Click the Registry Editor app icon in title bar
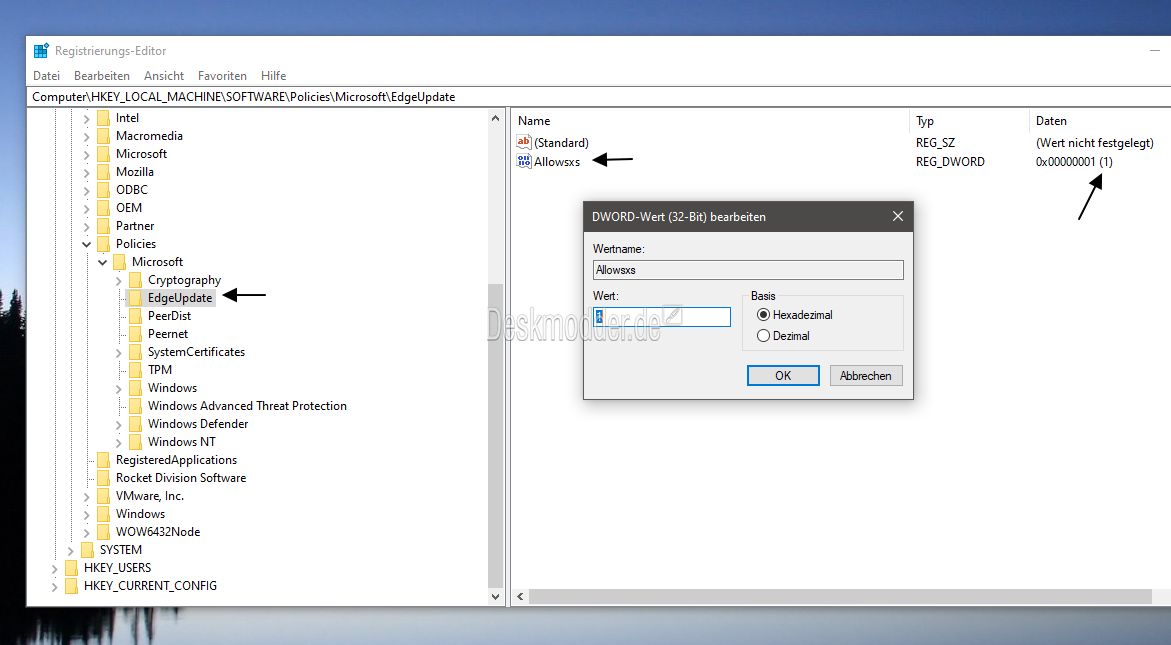Screen dimensions: 1171x645 point(41,51)
